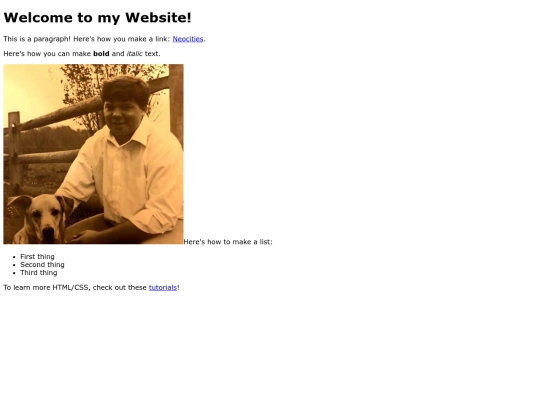Click the paragraph starting This is a paragraph
Viewport: 540px width, 405px height.
pyautogui.click(x=104, y=39)
